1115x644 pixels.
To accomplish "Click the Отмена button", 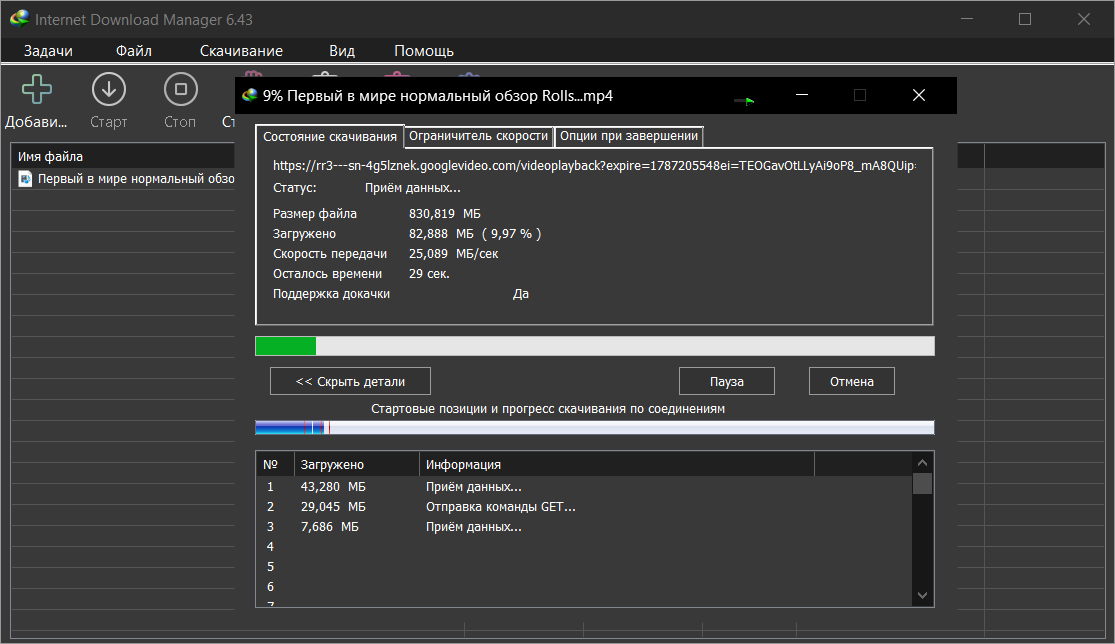I will click(852, 381).
